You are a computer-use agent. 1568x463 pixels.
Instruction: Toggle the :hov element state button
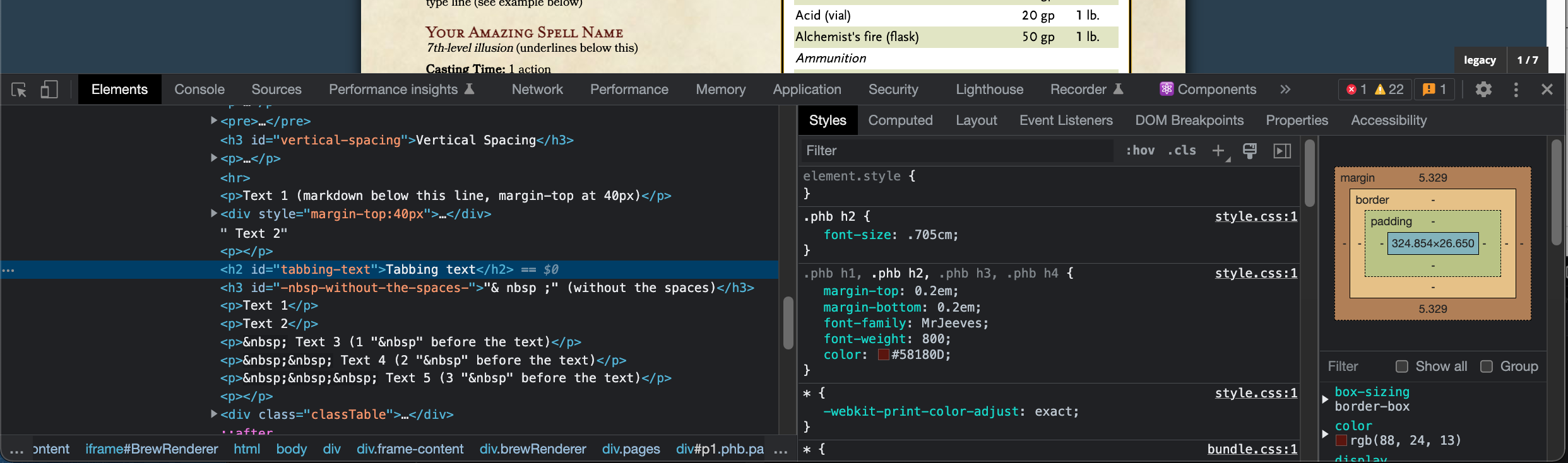1140,151
